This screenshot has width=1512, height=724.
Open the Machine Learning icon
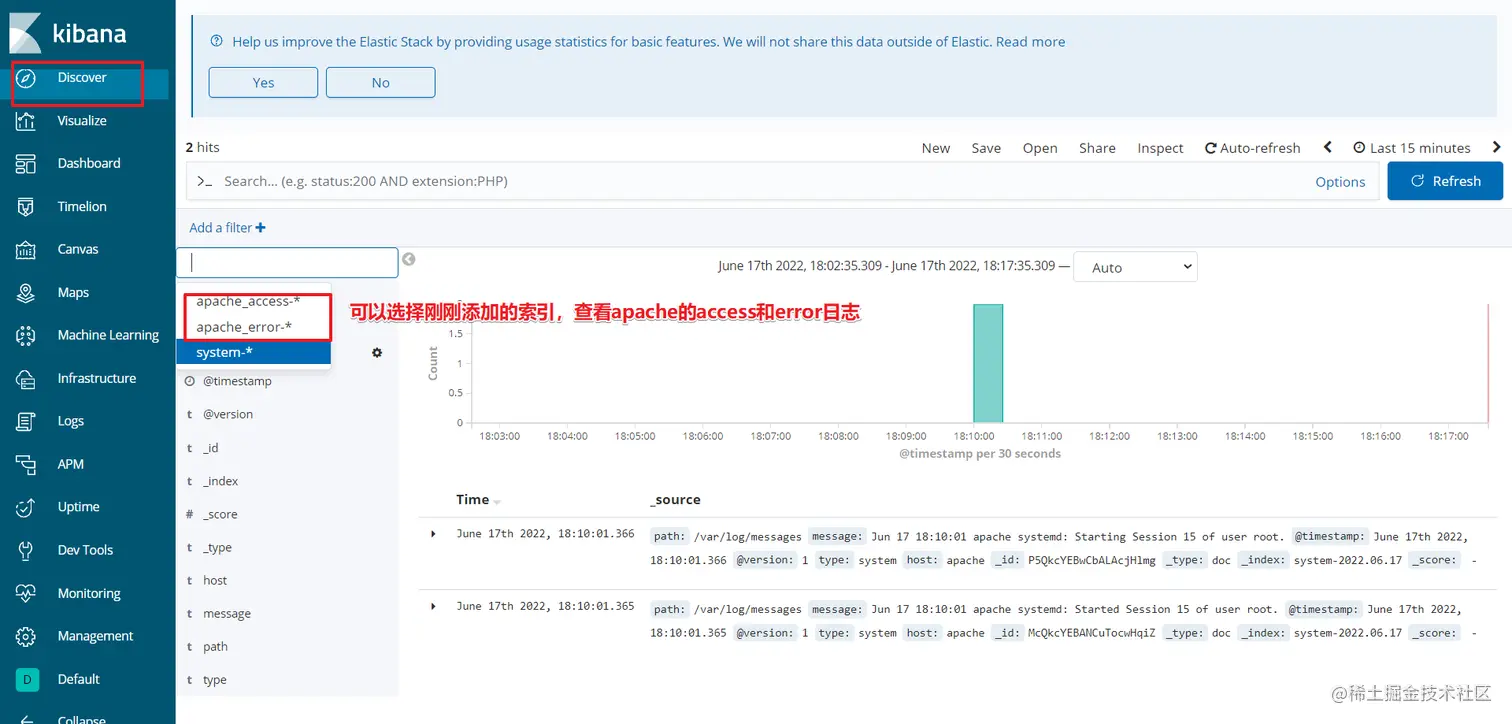(27, 335)
